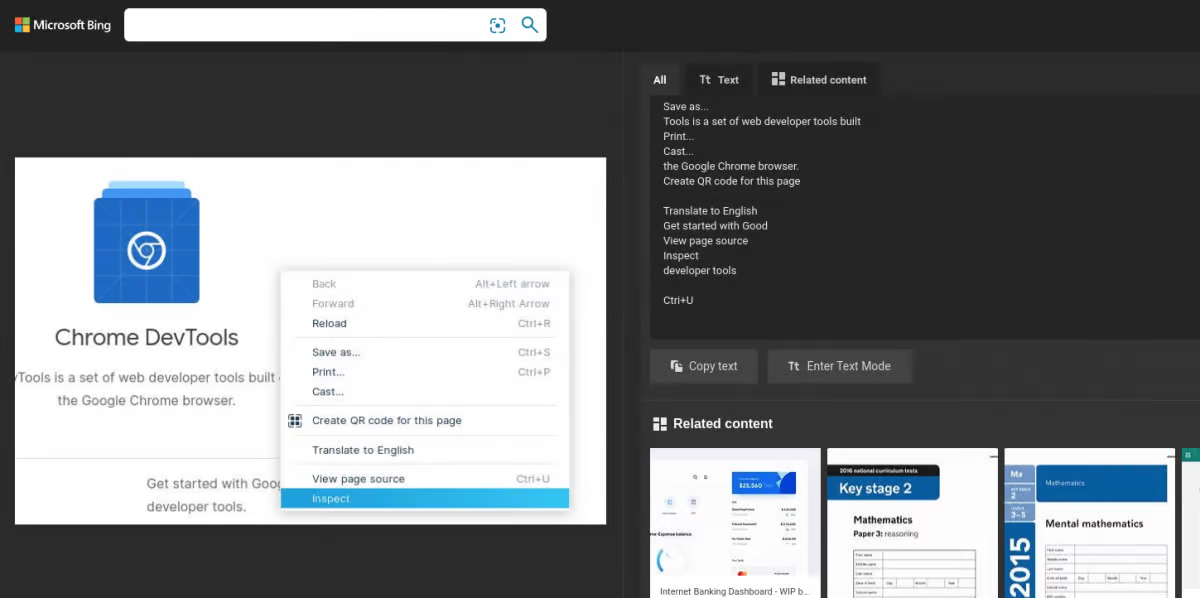Choose View page source menu entry
The image size is (1200, 598).
tap(358, 479)
